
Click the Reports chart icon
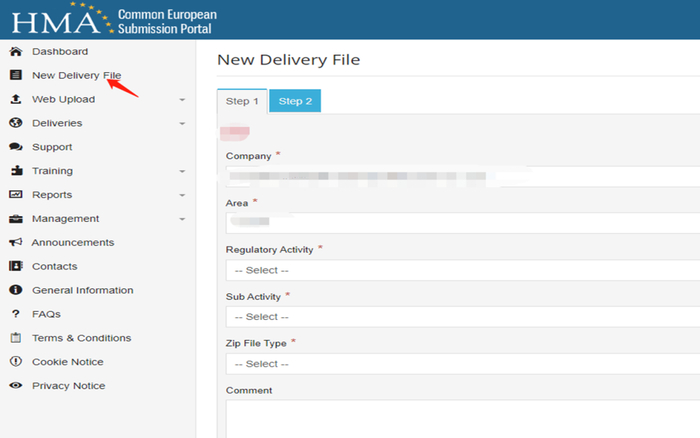pyautogui.click(x=15, y=195)
